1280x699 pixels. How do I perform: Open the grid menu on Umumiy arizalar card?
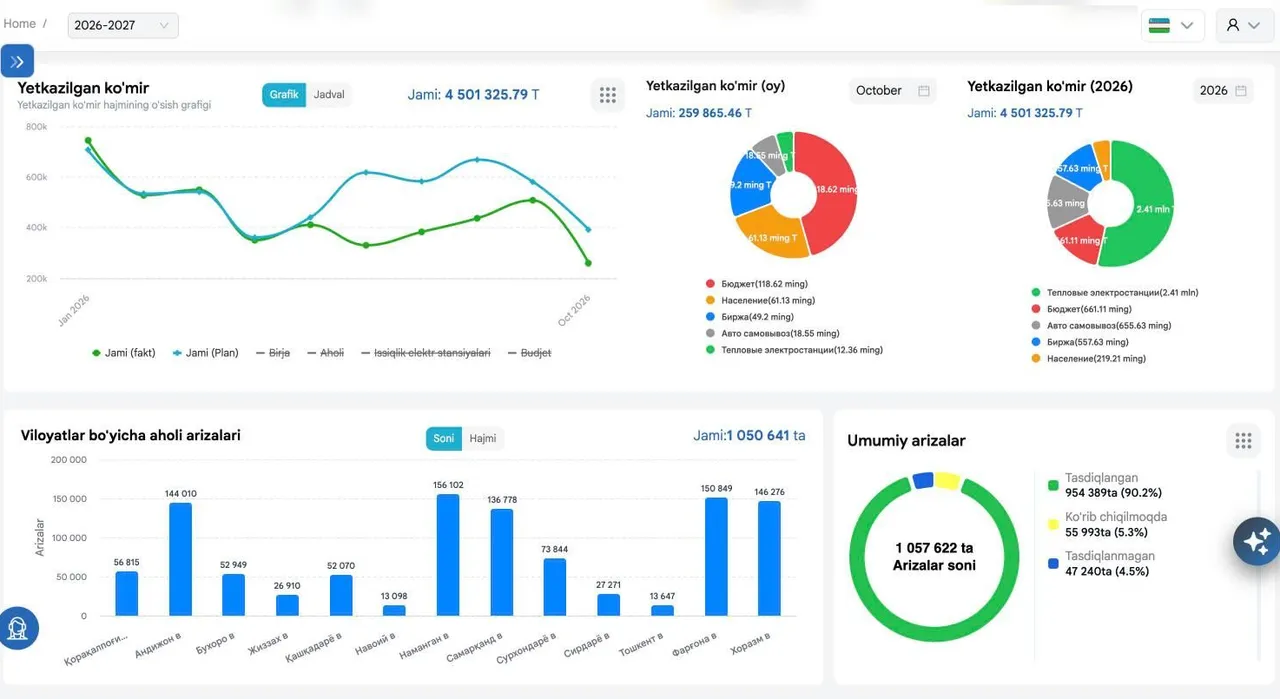coord(1243,441)
